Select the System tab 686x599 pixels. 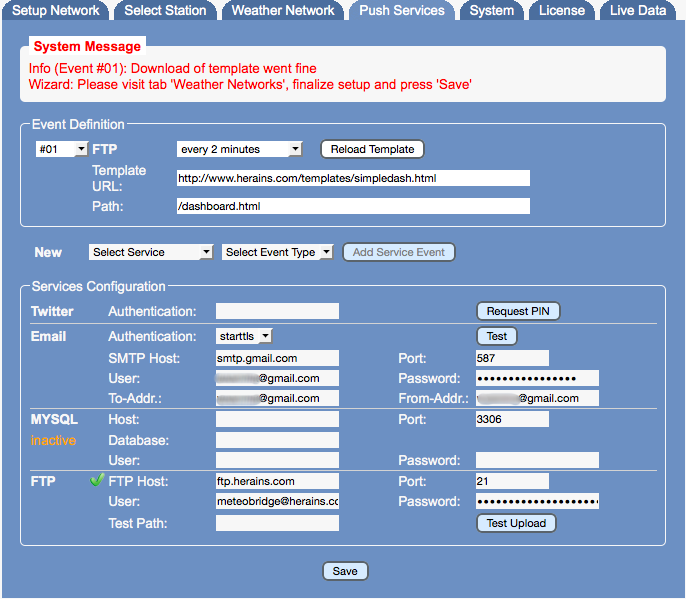point(491,11)
